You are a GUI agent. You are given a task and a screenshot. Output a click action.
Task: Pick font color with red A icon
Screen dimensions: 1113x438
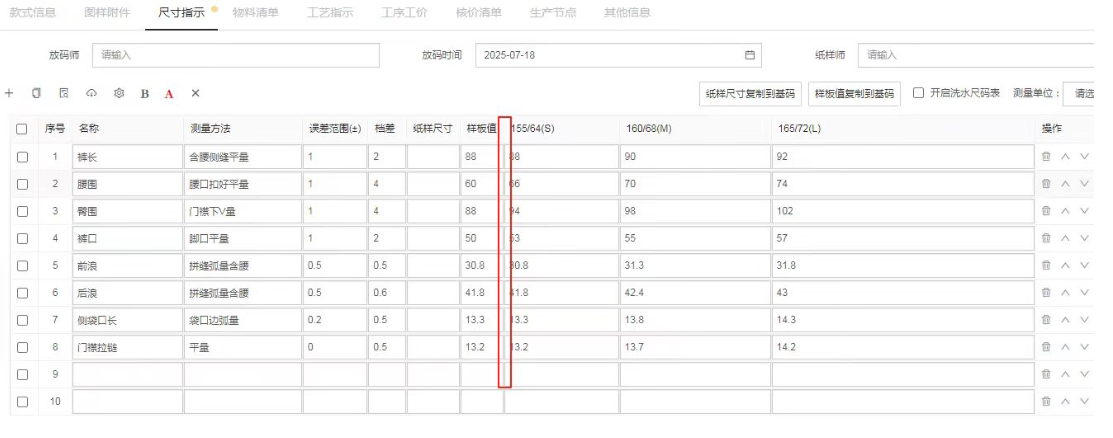click(x=170, y=93)
